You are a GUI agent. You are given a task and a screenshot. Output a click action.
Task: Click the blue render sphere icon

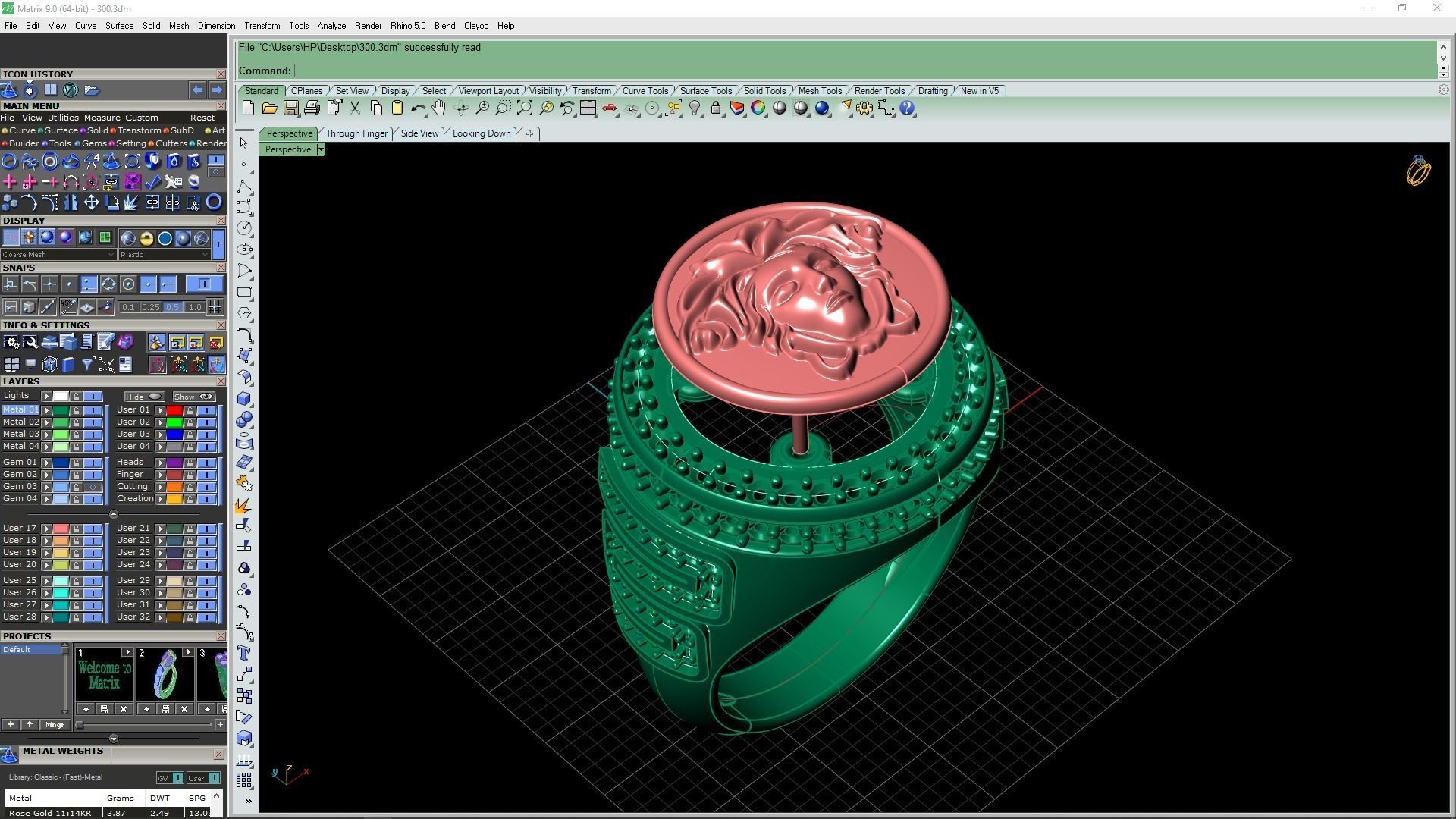click(822, 108)
